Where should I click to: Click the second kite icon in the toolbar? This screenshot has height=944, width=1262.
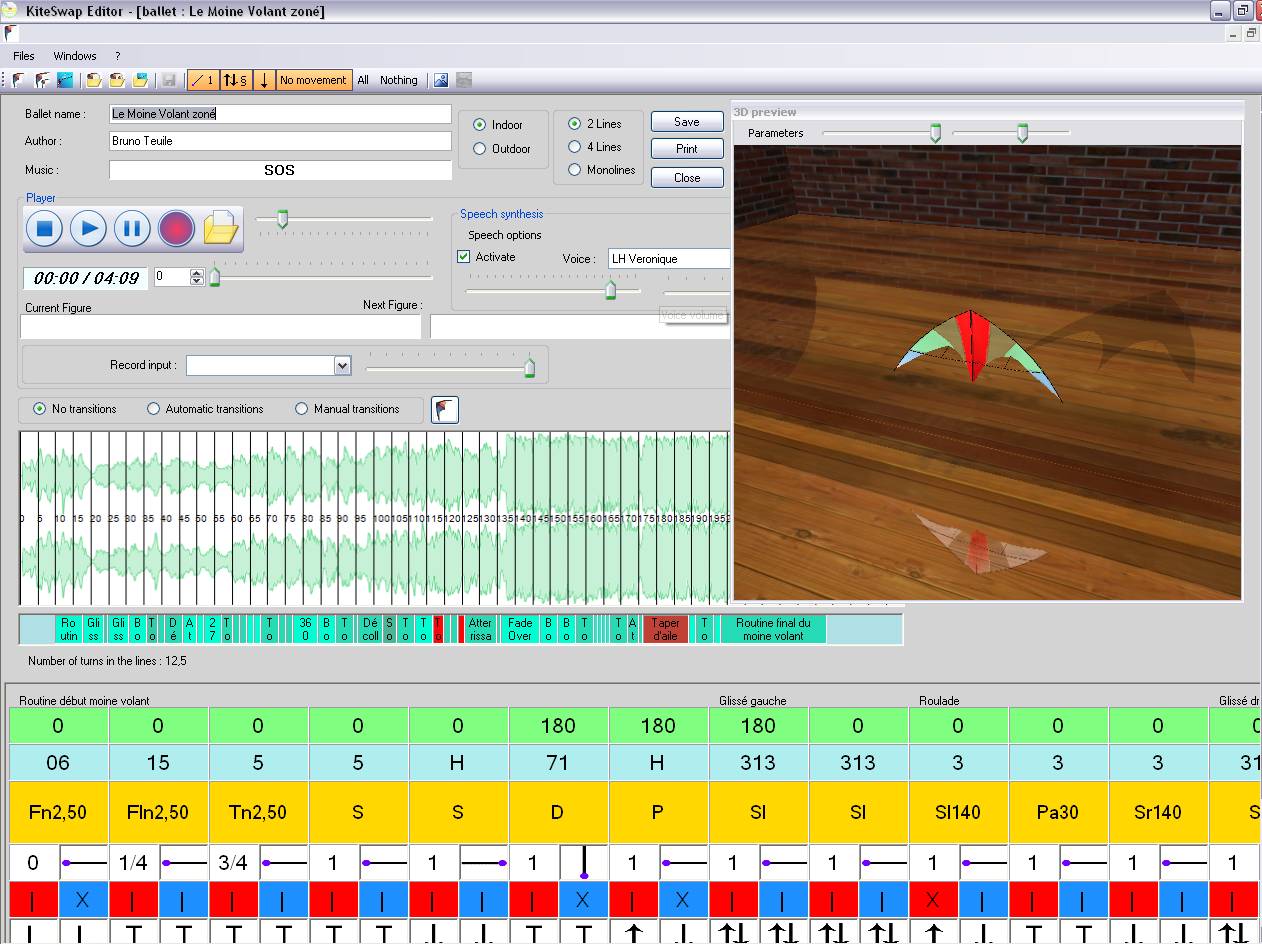pyautogui.click(x=42, y=80)
